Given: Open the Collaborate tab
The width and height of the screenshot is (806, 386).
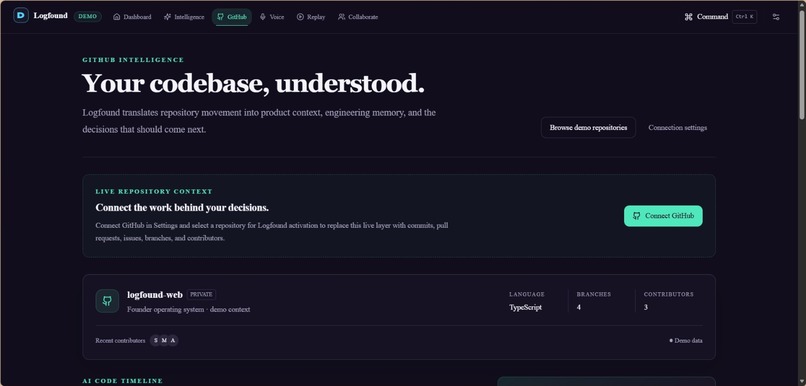Looking at the screenshot, I should [358, 17].
